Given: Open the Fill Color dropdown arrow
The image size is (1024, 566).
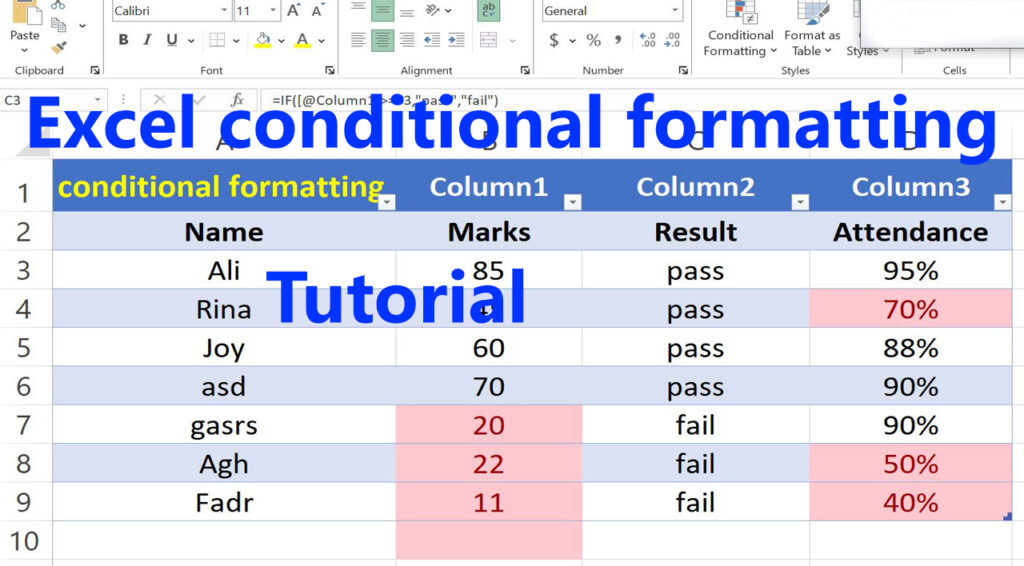Looking at the screenshot, I should tap(281, 40).
